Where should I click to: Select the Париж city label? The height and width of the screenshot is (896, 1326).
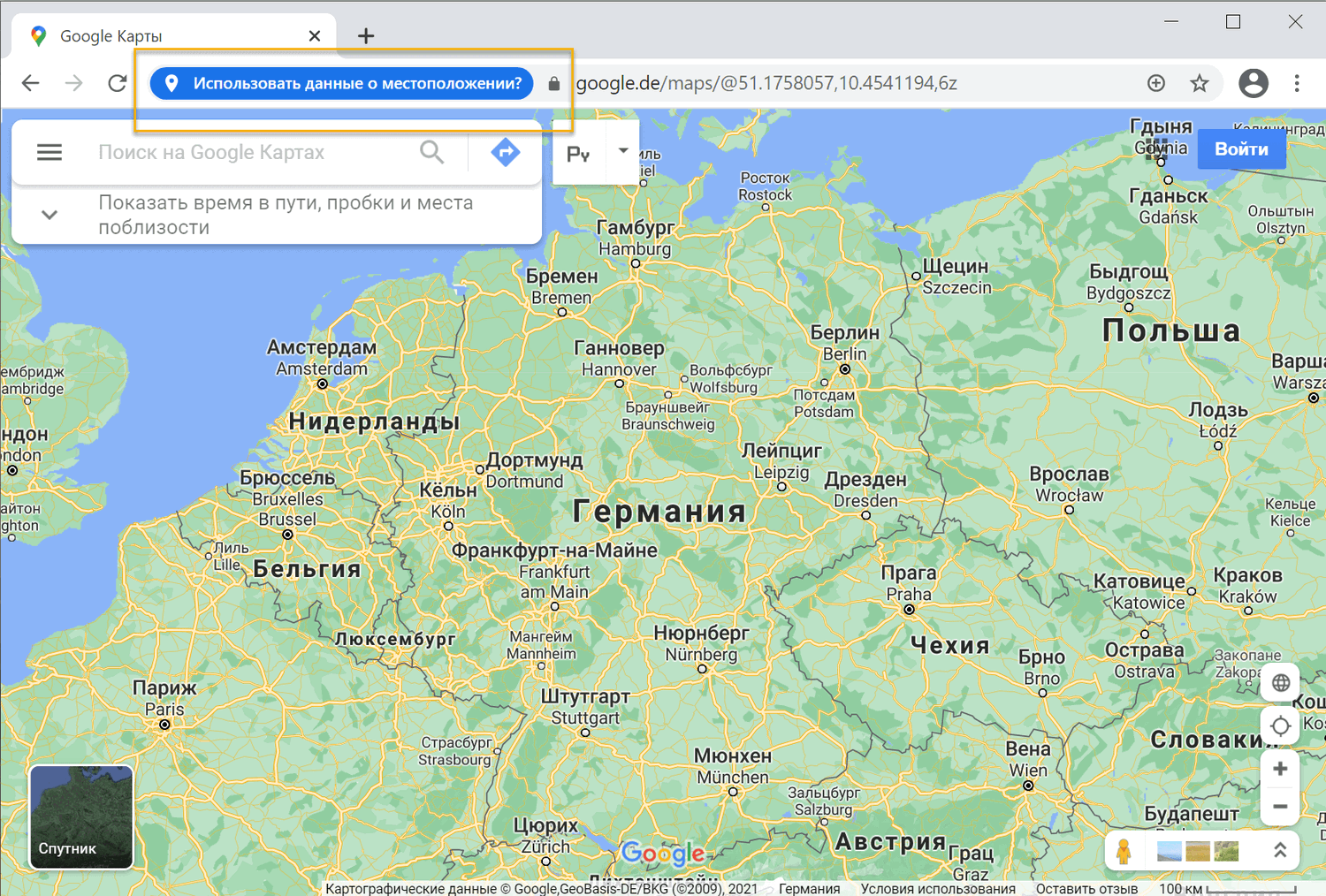point(164,688)
